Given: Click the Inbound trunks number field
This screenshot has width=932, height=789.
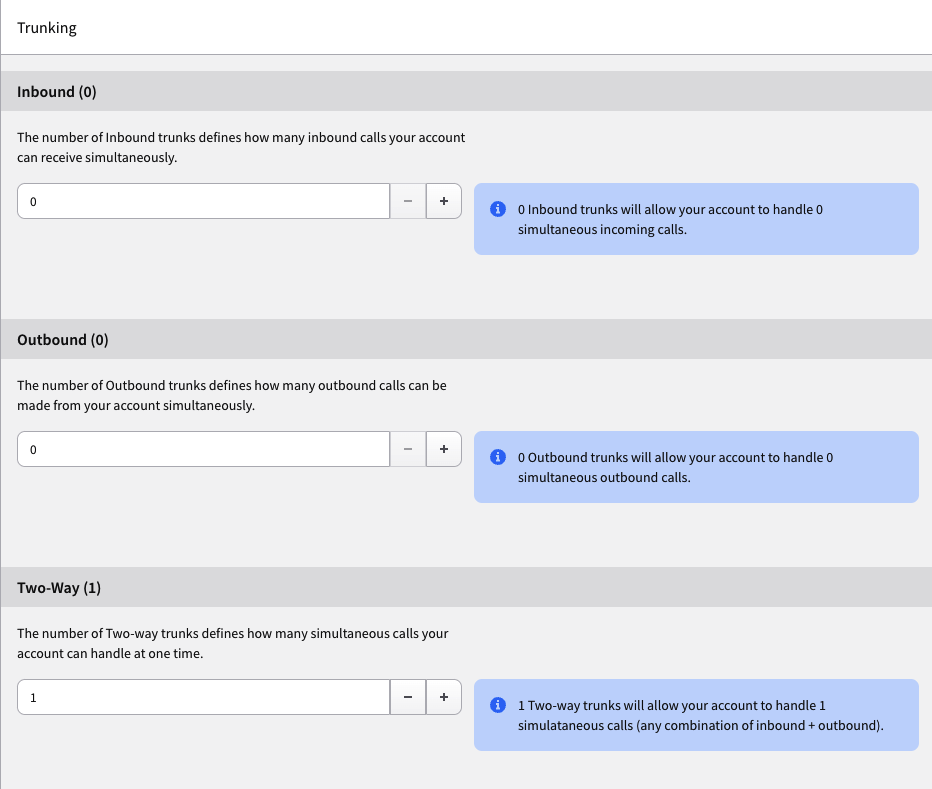Looking at the screenshot, I should [x=203, y=201].
